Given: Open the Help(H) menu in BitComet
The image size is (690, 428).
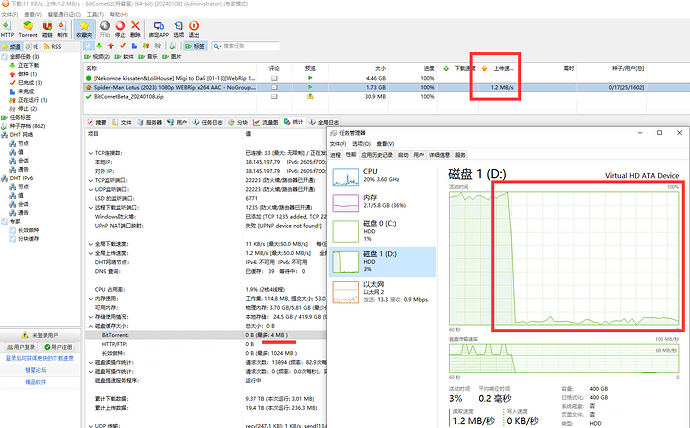Looking at the screenshot, I should (118, 15).
